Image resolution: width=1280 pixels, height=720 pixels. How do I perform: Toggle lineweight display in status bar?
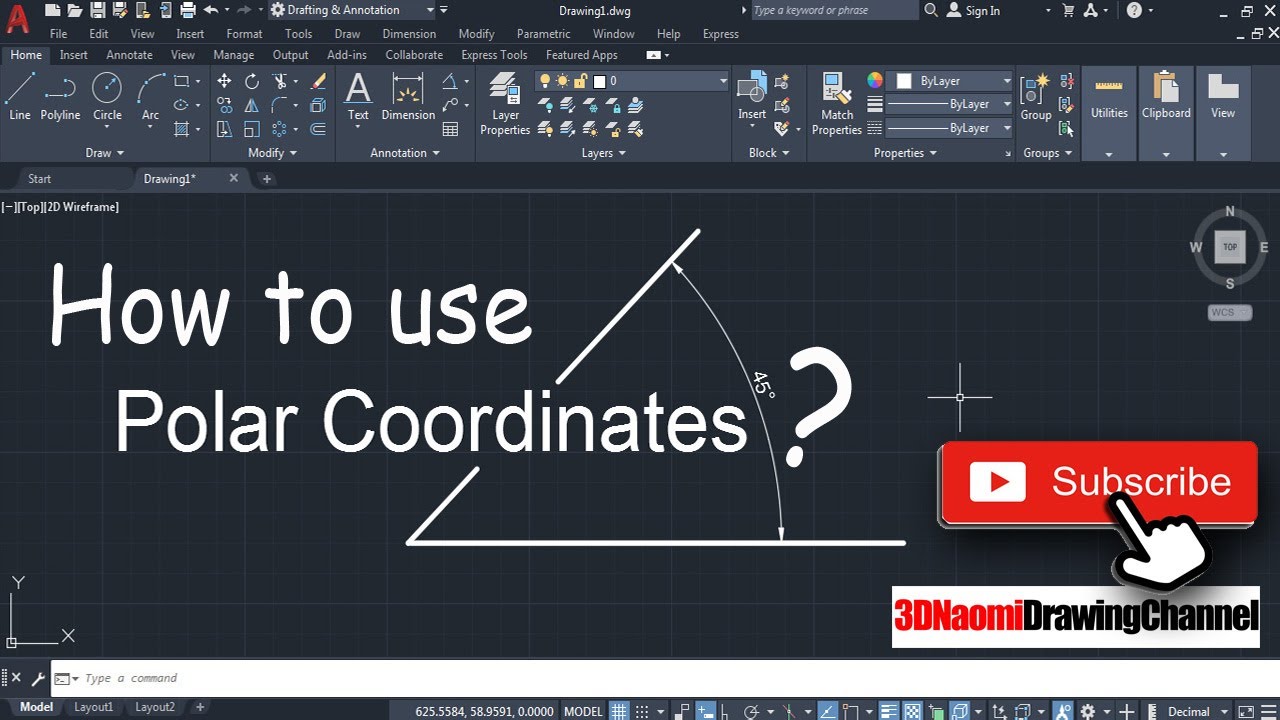click(889, 711)
